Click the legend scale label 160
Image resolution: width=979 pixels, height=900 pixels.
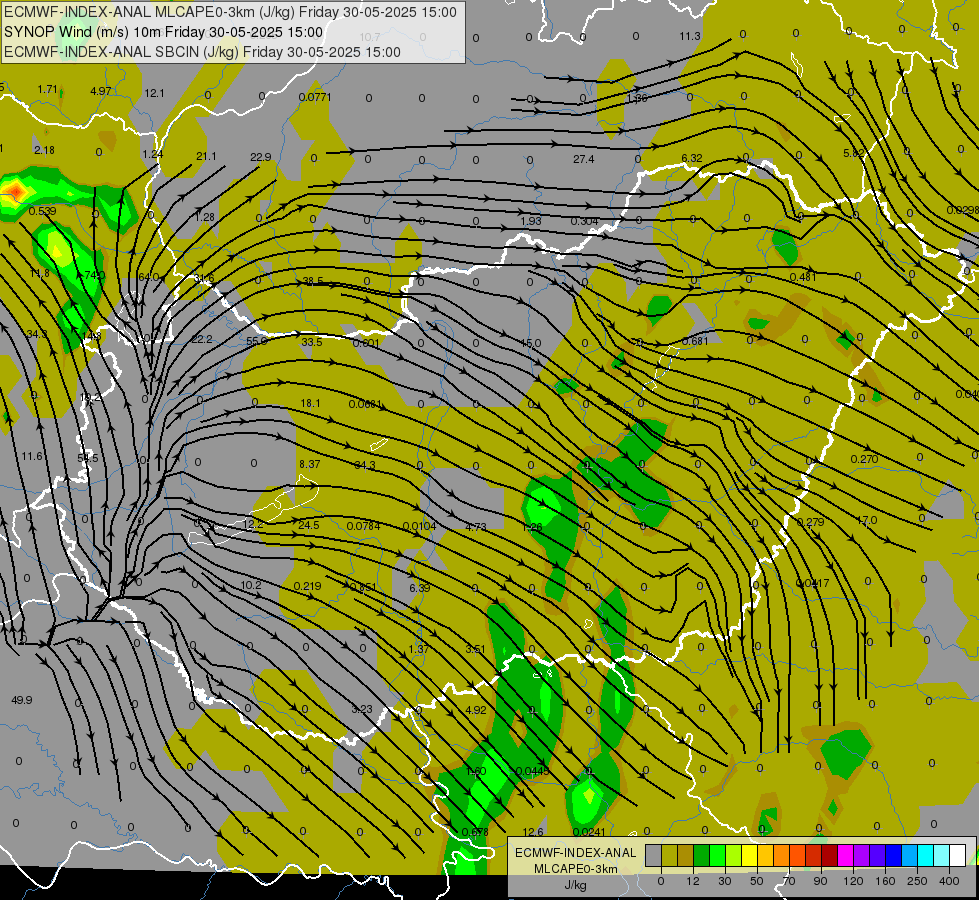pos(885,881)
